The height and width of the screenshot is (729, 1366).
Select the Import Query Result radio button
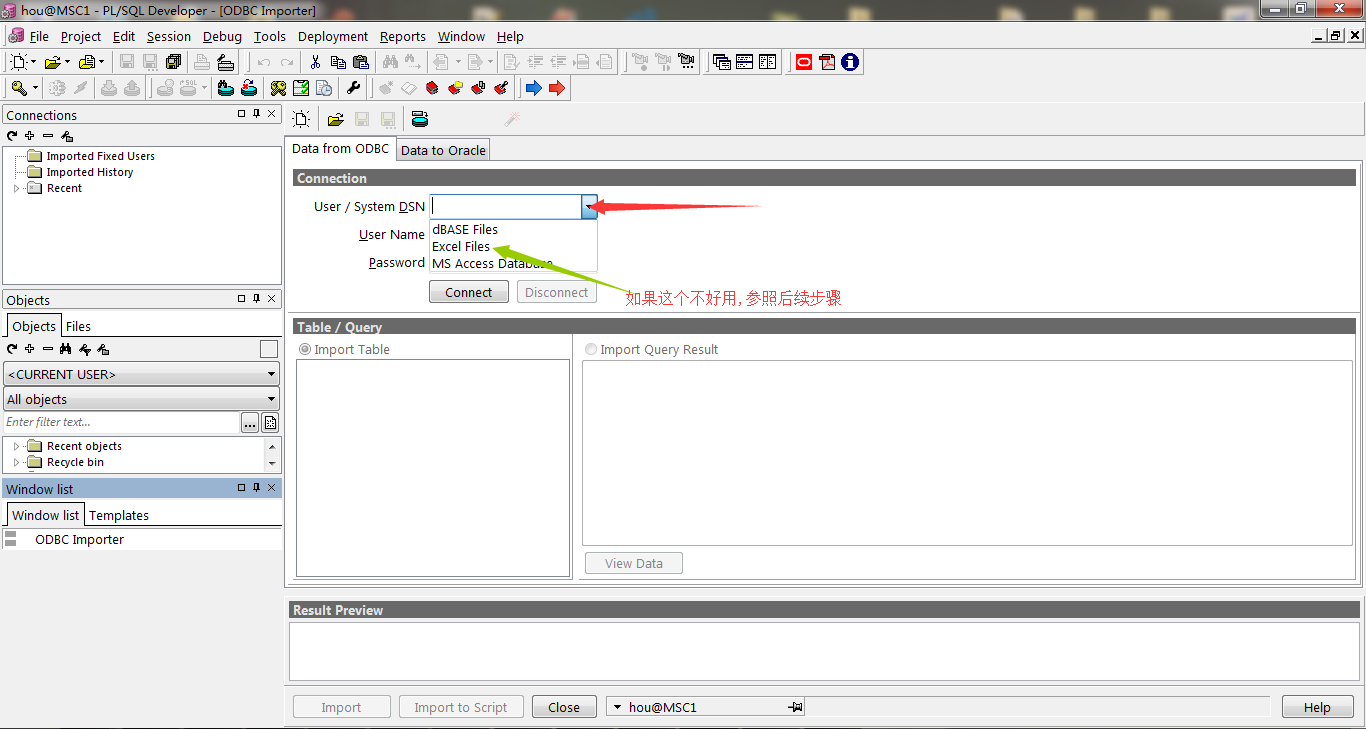[x=590, y=349]
